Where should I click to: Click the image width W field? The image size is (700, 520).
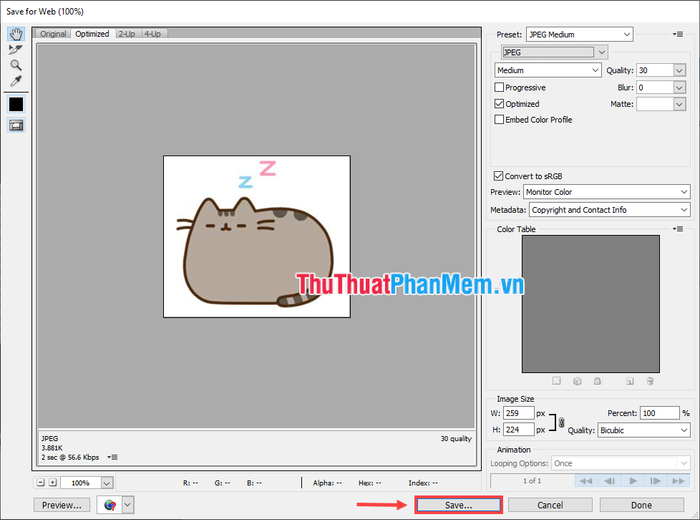[x=518, y=413]
